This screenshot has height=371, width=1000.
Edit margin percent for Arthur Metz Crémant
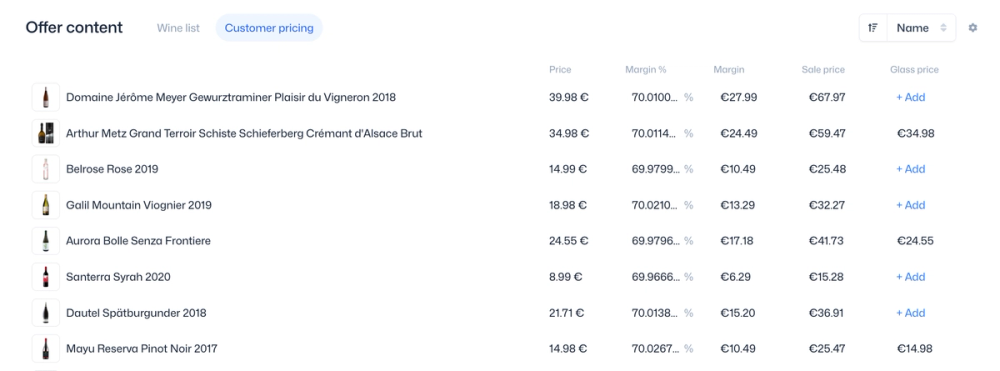[656, 133]
